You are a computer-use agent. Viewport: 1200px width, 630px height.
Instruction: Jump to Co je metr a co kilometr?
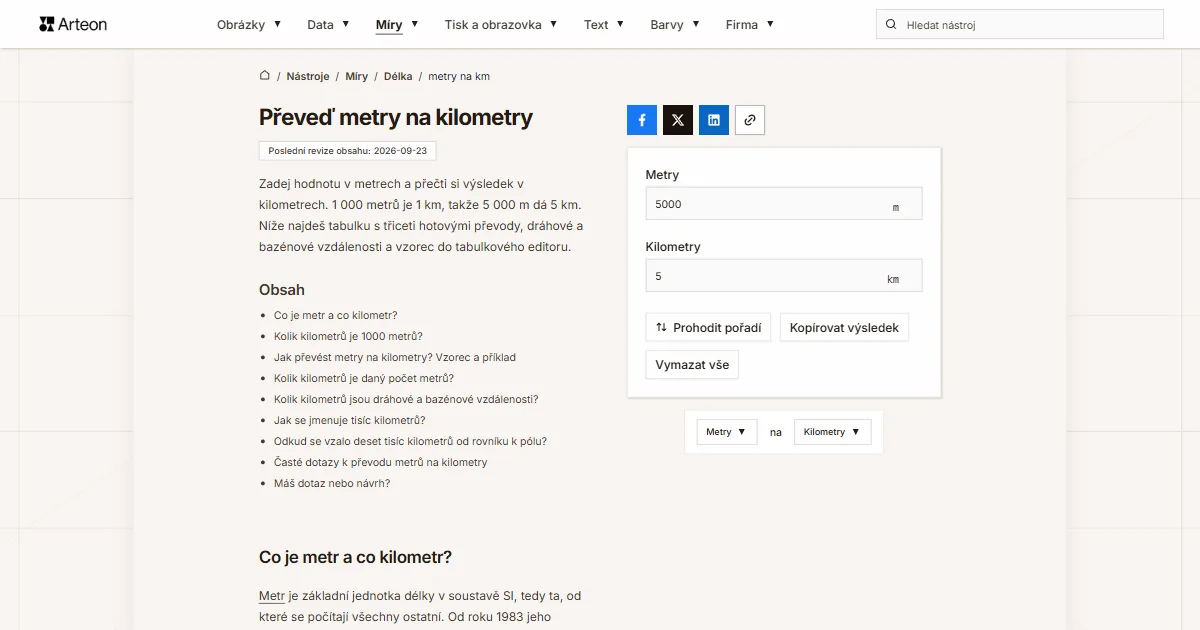tap(336, 315)
